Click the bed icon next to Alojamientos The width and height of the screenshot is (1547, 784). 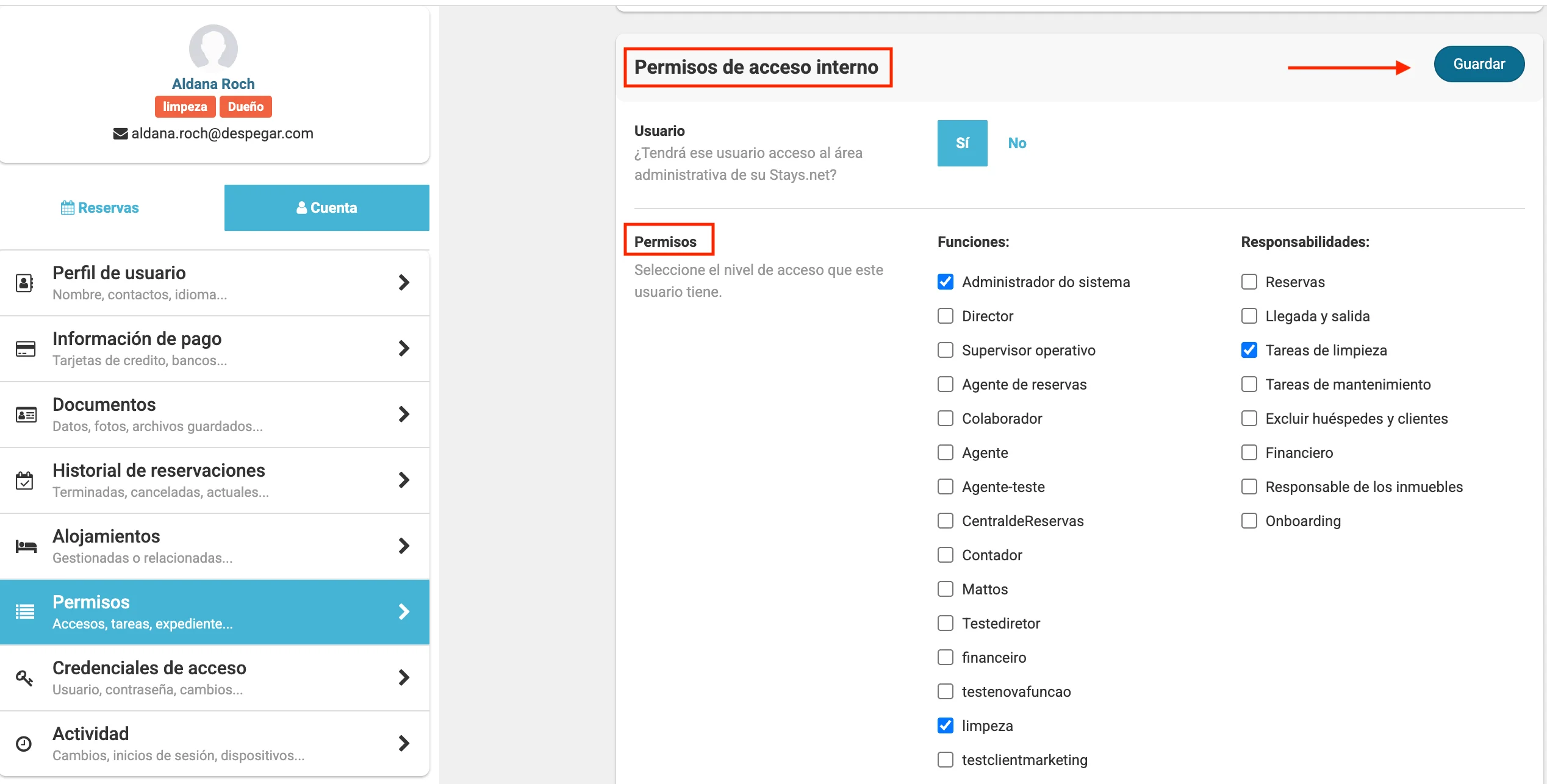[x=26, y=546]
